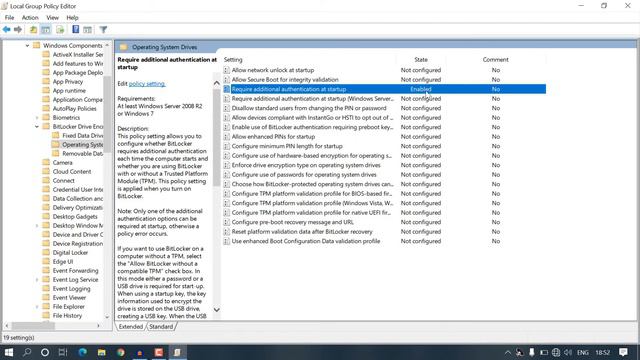Open the red Camtasia taskbar app
The width and height of the screenshot is (640, 360).
click(x=159, y=352)
